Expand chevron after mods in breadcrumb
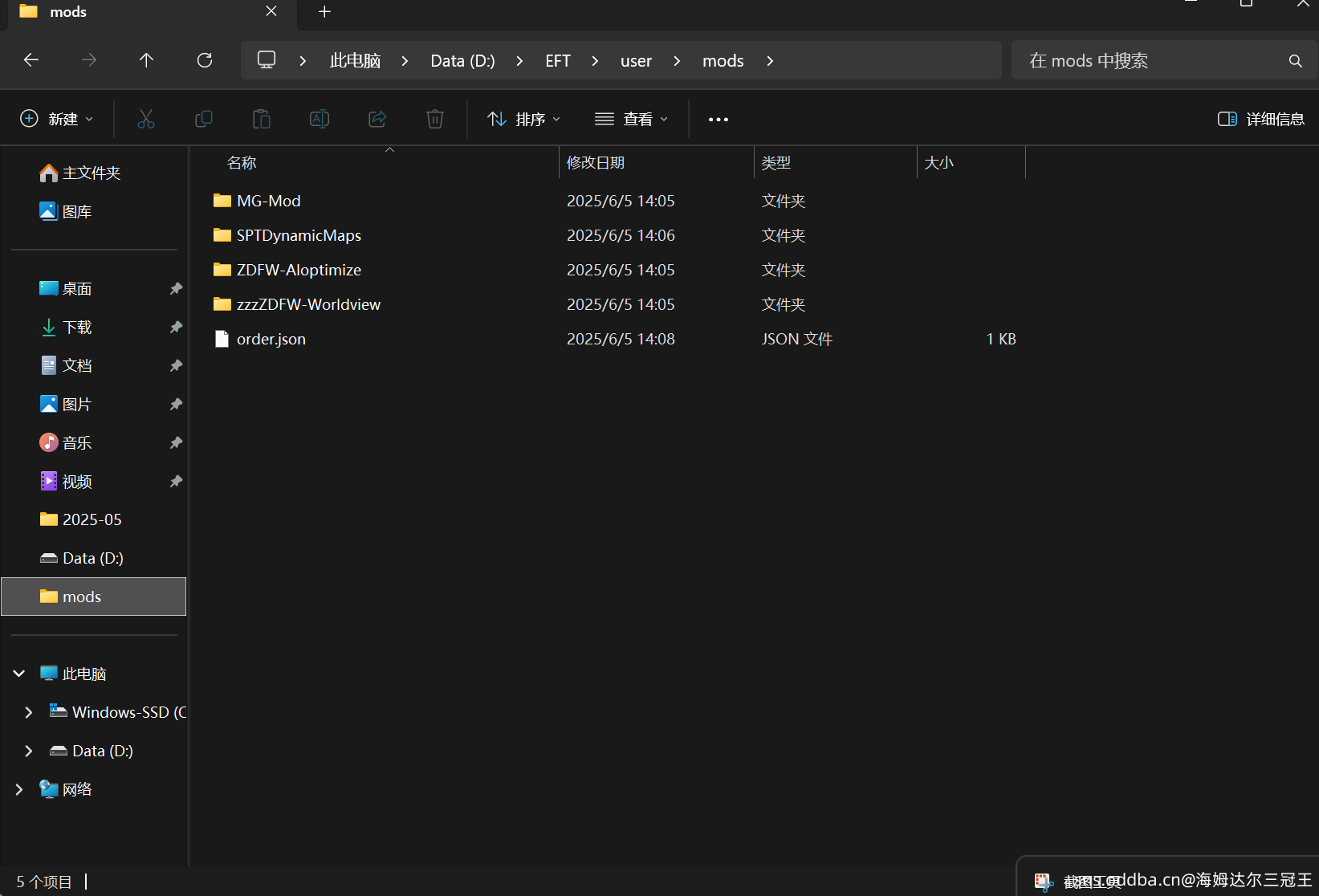This screenshot has width=1319, height=896. click(770, 61)
